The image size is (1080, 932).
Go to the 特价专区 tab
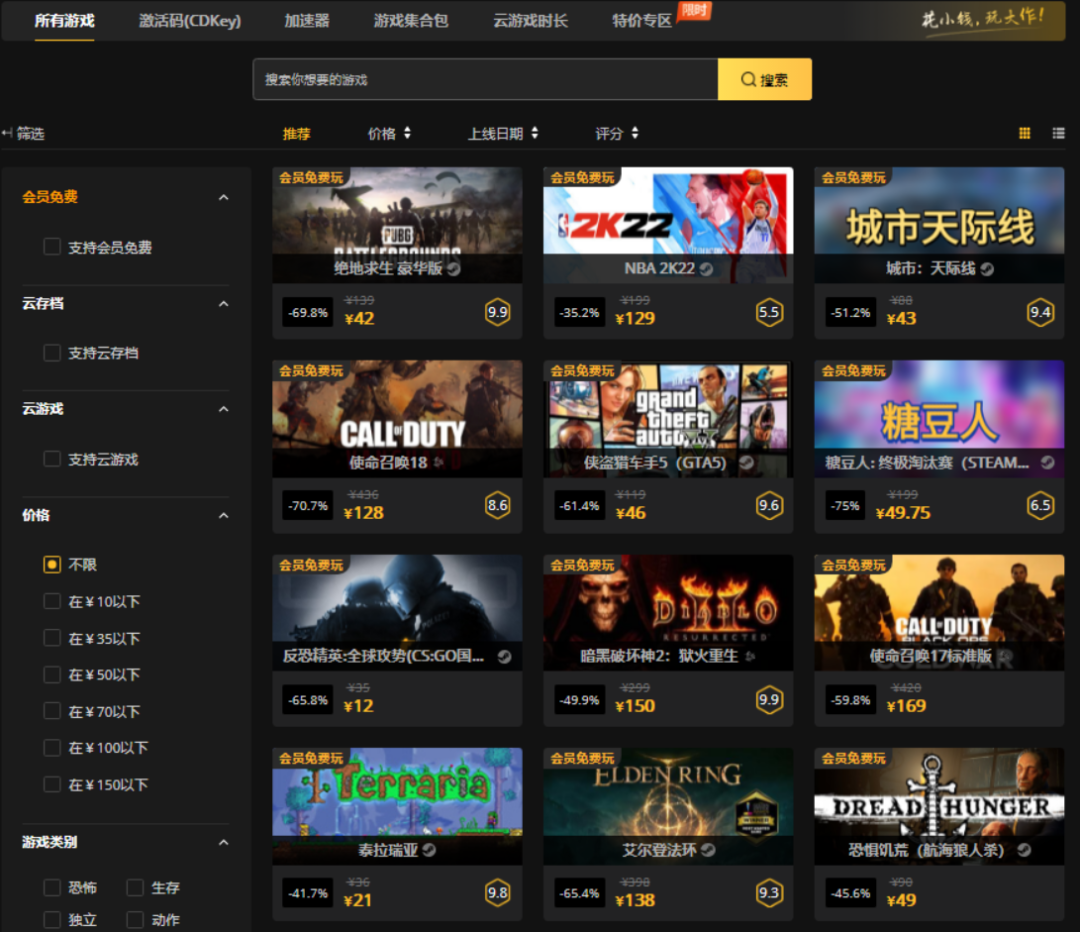coord(641,21)
